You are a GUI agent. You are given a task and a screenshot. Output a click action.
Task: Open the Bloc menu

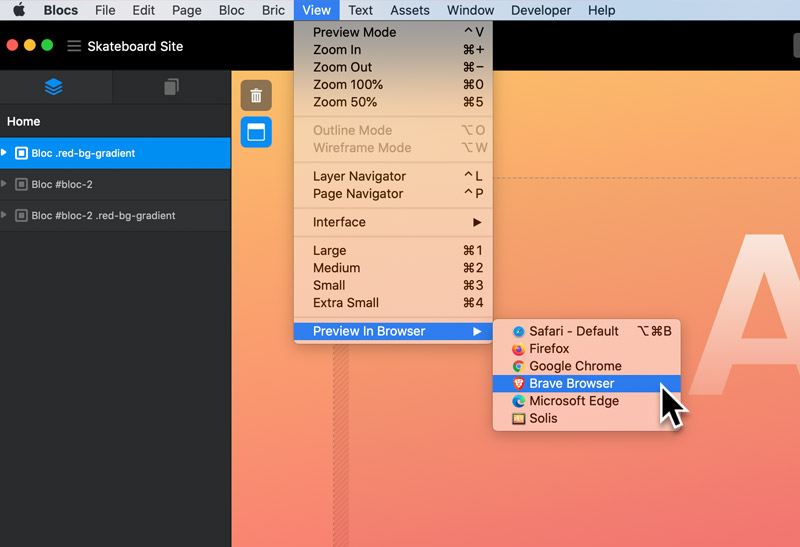(x=232, y=10)
